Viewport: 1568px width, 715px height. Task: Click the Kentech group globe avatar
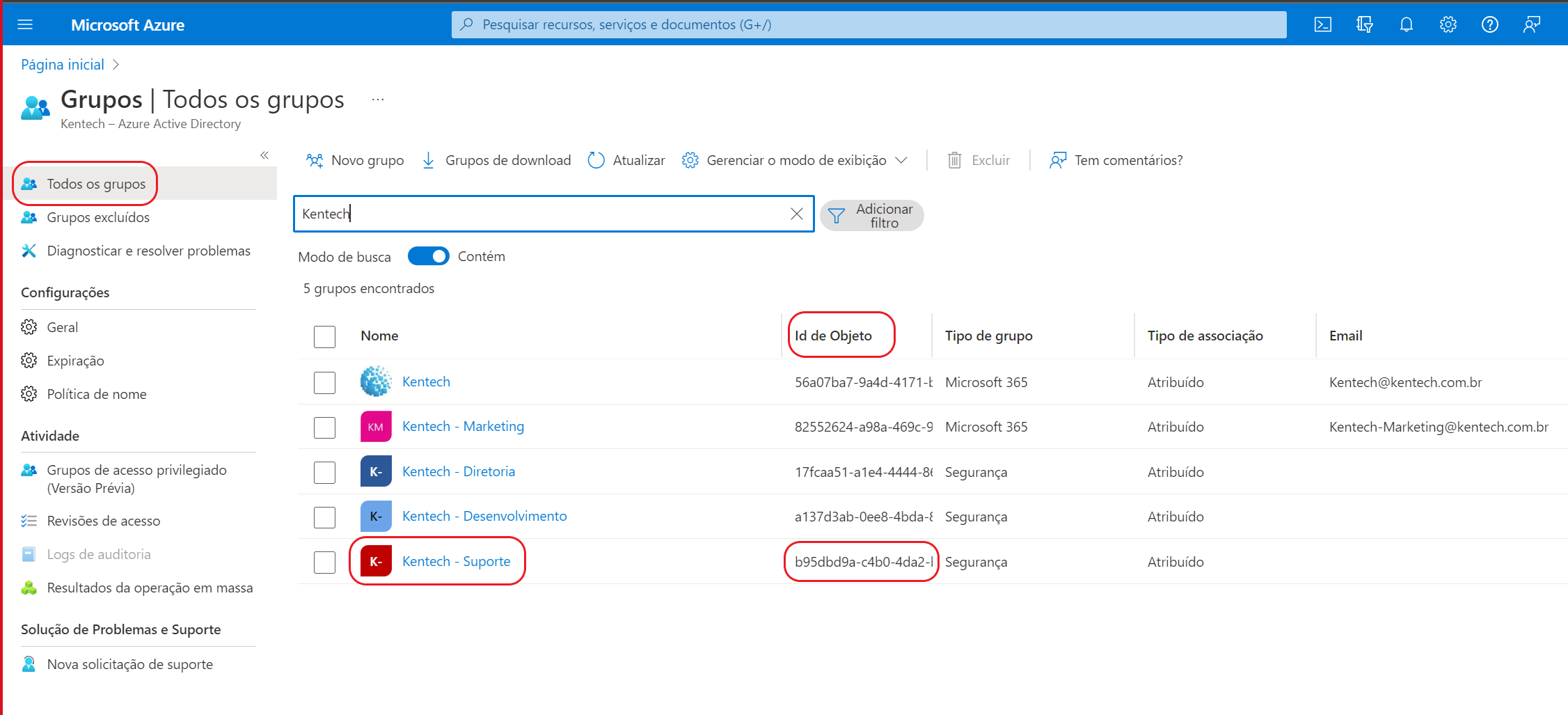coord(376,382)
